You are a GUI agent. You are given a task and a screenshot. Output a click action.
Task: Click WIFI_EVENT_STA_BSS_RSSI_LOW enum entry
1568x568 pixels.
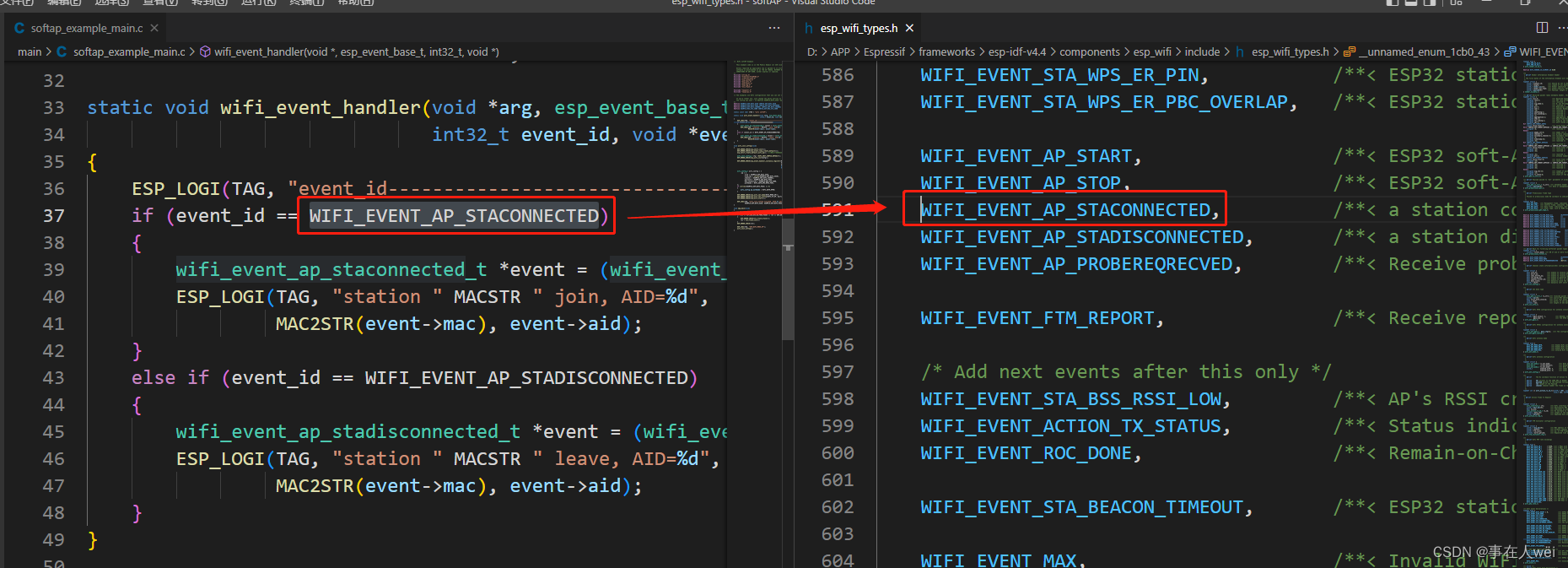pyautogui.click(x=1070, y=399)
